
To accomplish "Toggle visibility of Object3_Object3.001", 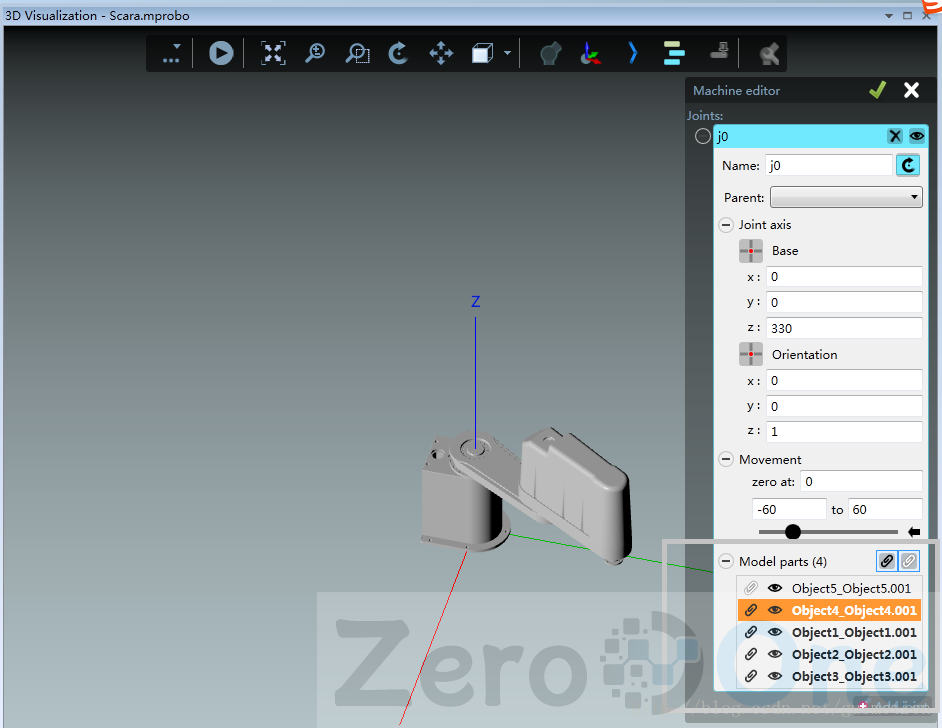I will tap(775, 676).
